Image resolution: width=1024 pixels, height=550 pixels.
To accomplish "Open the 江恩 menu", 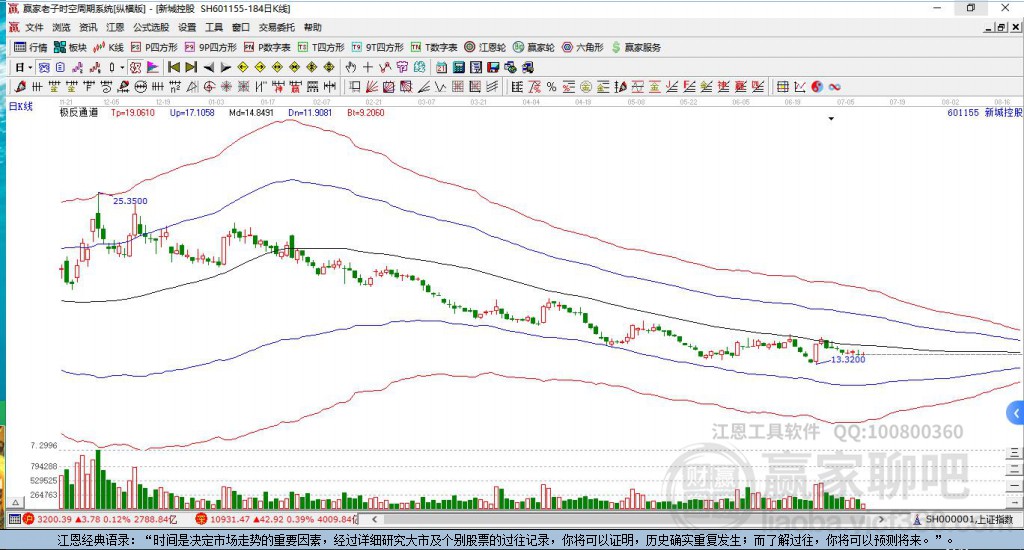I will click(115, 27).
